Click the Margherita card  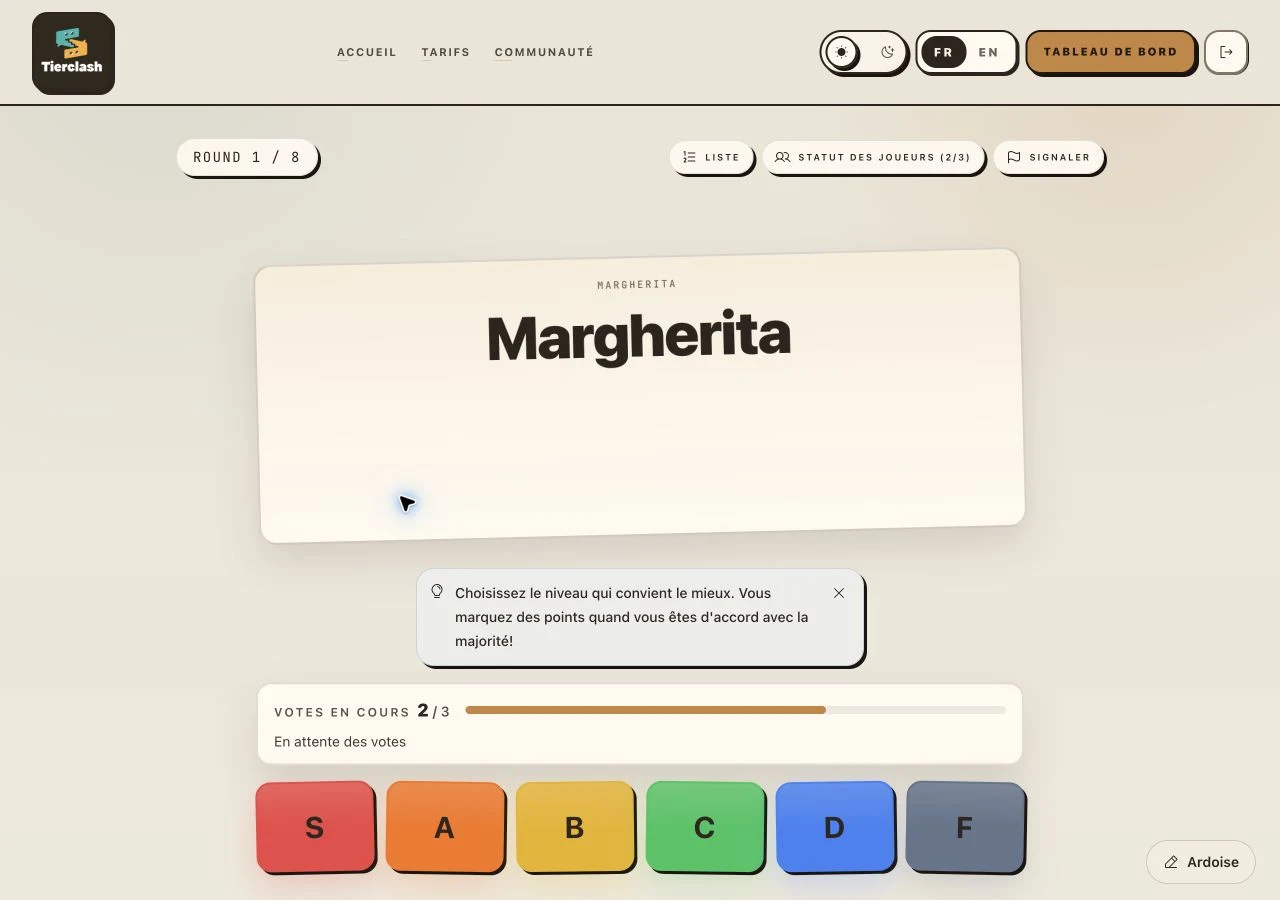pyautogui.click(x=640, y=396)
